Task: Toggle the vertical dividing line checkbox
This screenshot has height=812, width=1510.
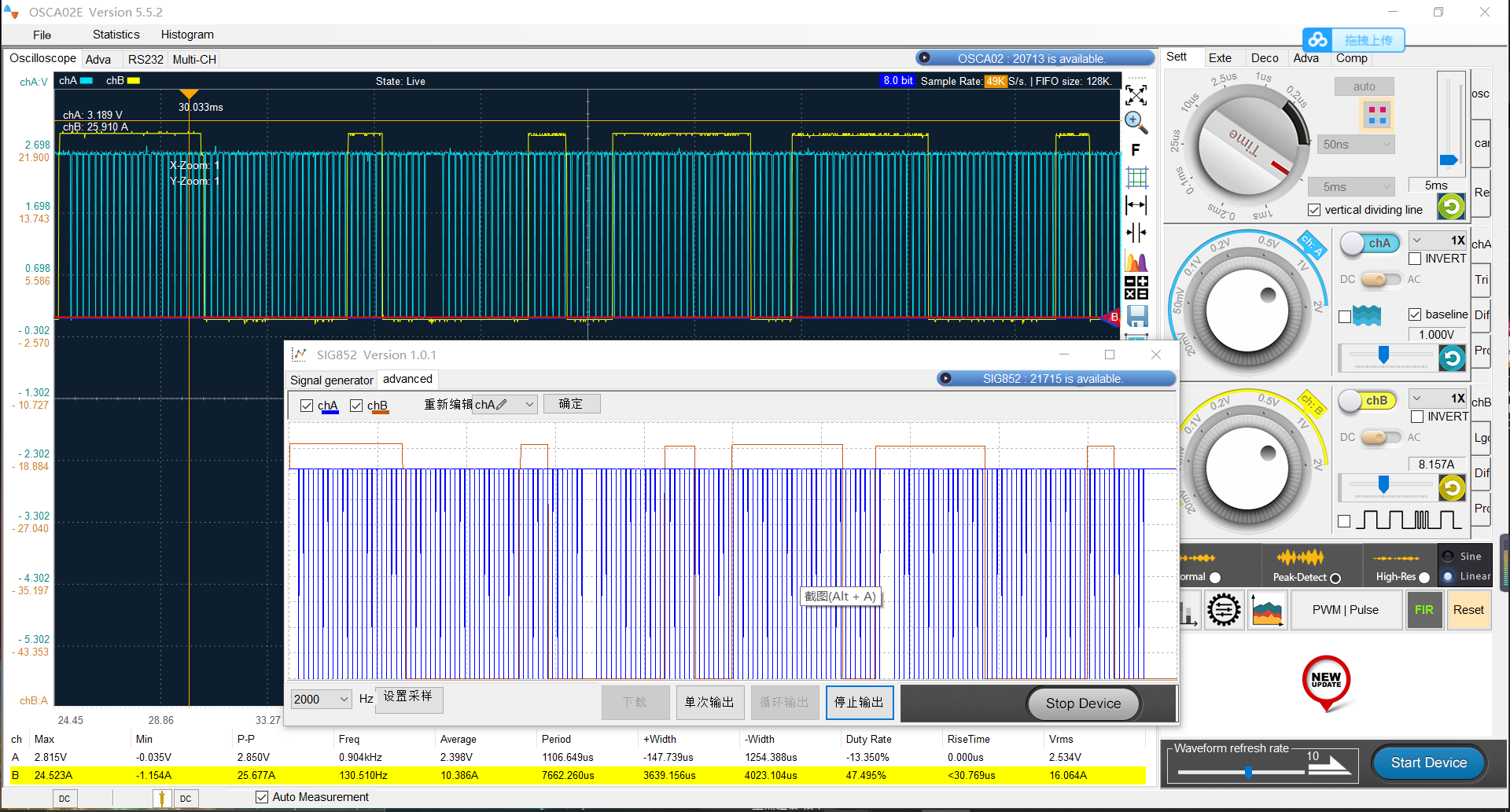Action: point(1314,210)
